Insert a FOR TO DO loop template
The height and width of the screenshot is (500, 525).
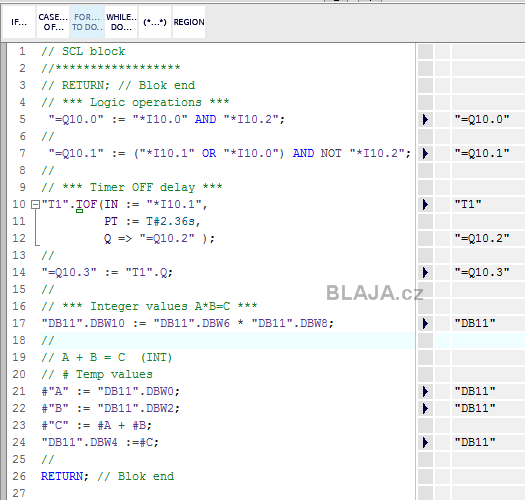87,22
